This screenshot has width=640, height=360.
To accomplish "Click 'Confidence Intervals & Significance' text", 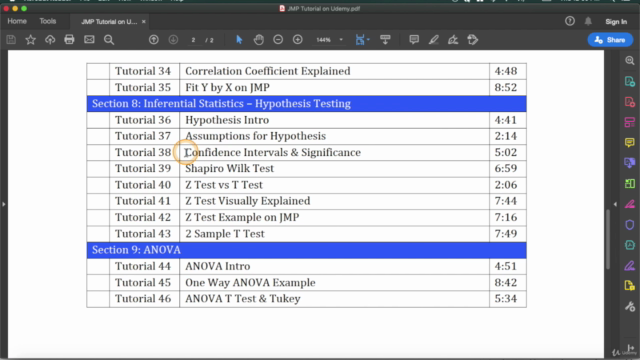I will click(x=273, y=152).
